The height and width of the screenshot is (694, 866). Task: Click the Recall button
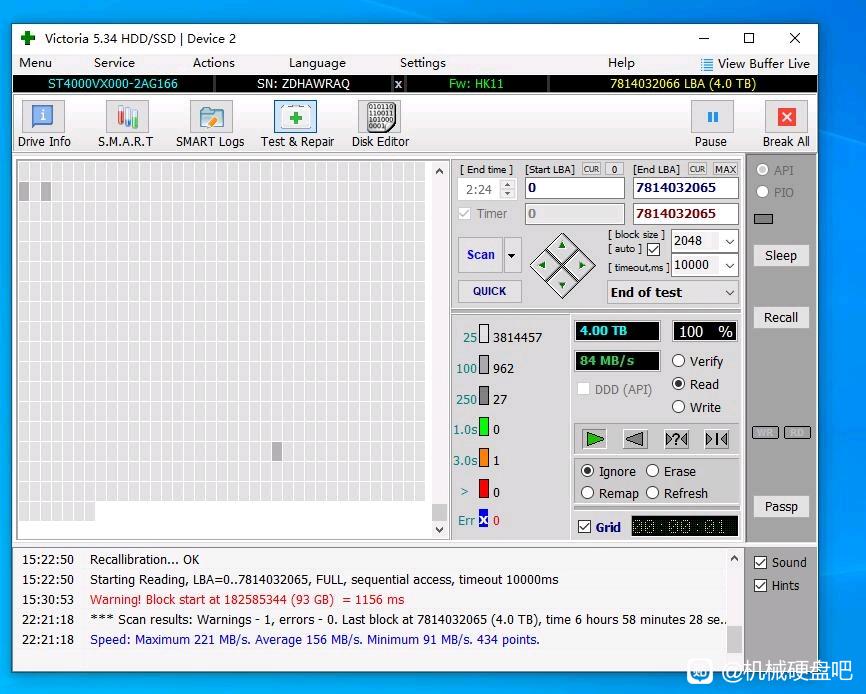pyautogui.click(x=781, y=317)
